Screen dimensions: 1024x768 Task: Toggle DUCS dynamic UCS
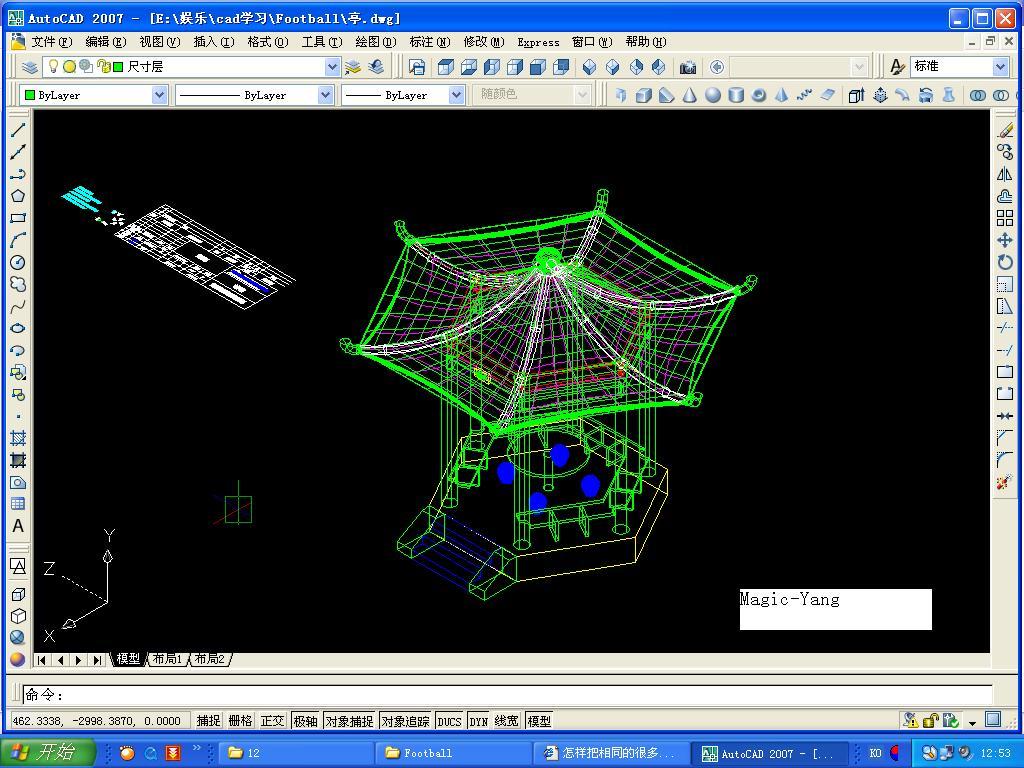coord(449,721)
